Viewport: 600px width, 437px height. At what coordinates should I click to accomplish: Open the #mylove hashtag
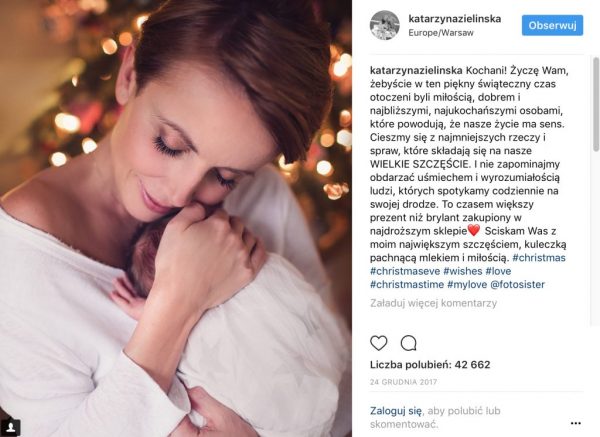467,284
